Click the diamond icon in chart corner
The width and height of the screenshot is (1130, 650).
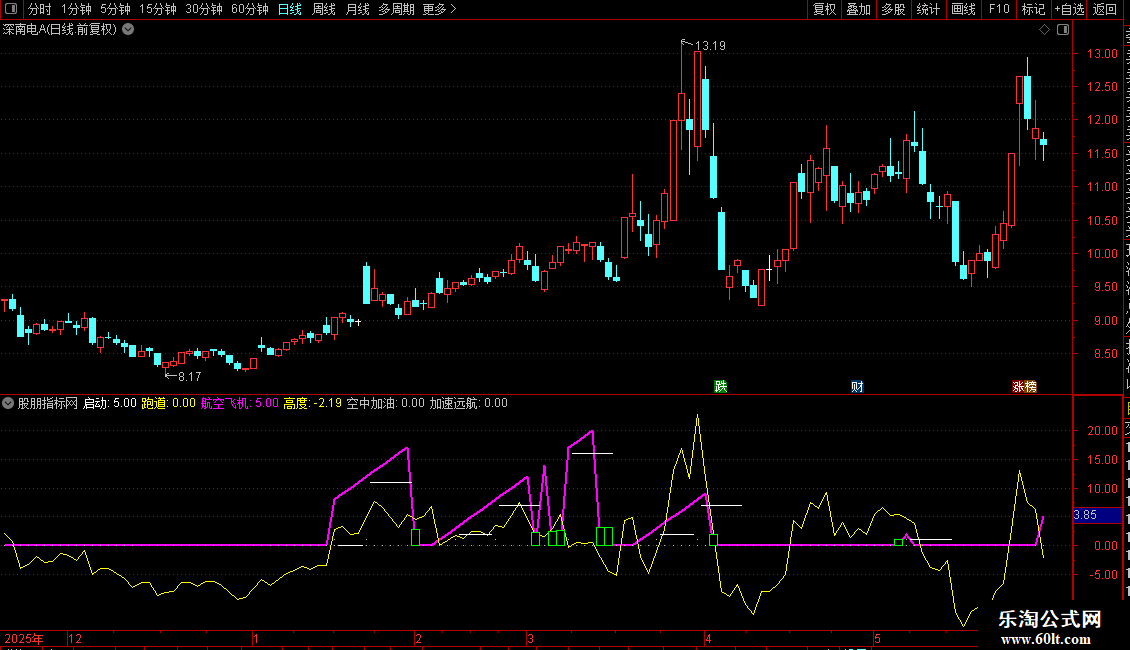coord(1044,30)
